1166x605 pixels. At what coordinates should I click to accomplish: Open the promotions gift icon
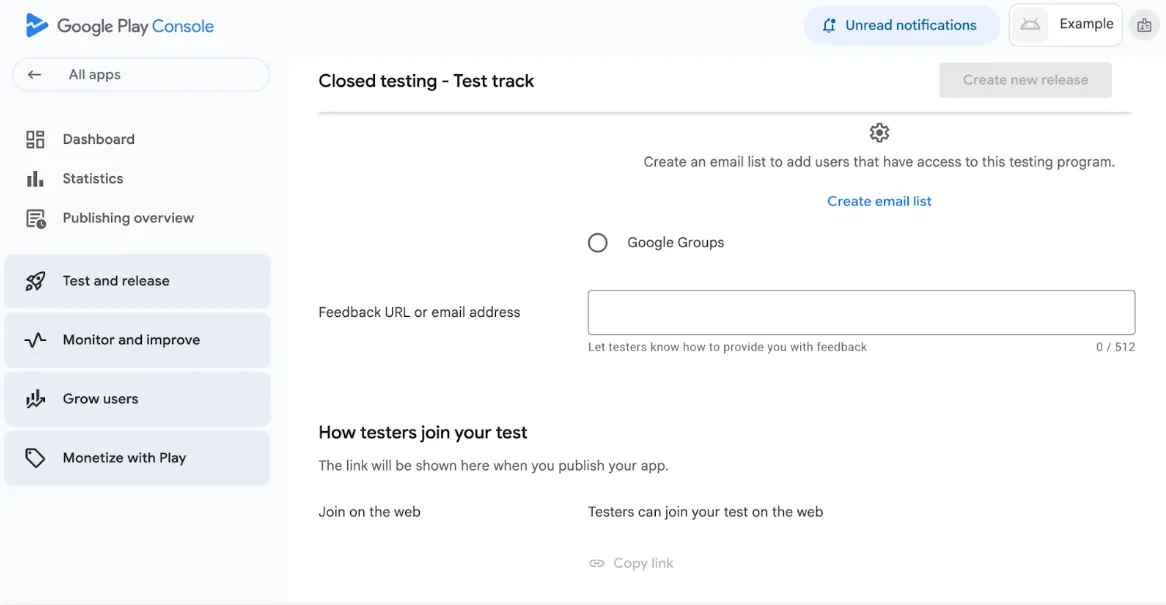tap(1144, 25)
